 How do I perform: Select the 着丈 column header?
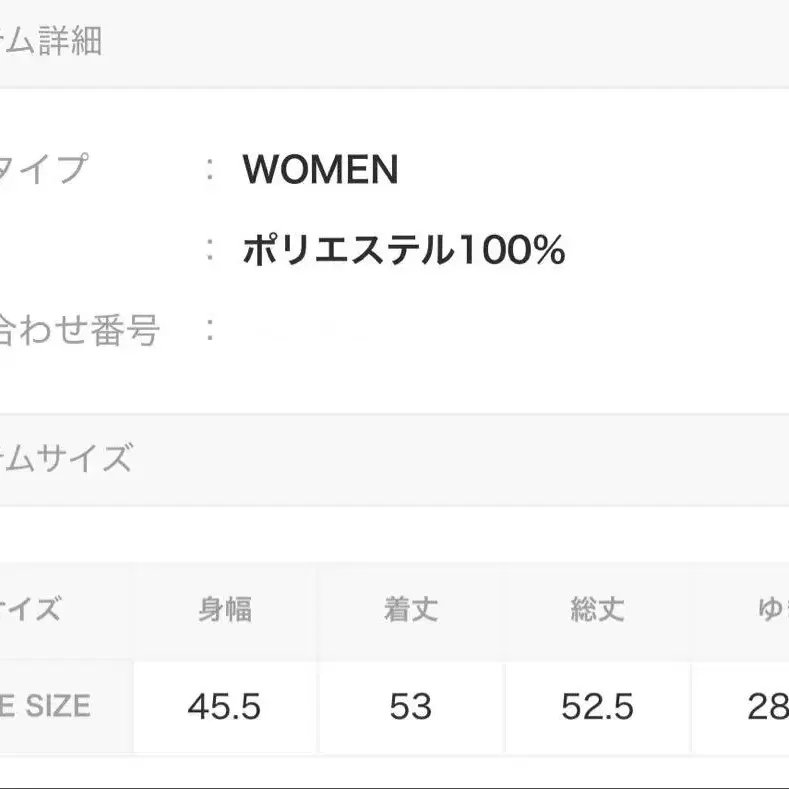click(410, 609)
